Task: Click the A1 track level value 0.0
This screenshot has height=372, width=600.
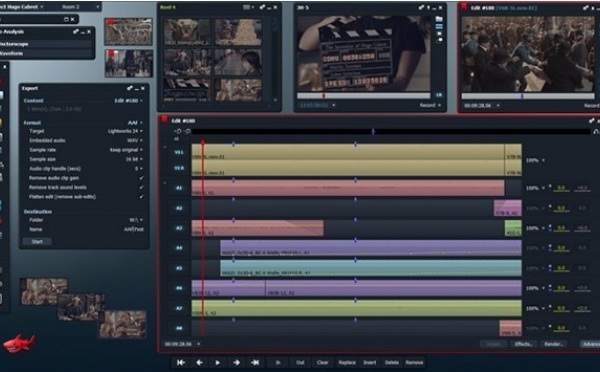Action: click(561, 188)
